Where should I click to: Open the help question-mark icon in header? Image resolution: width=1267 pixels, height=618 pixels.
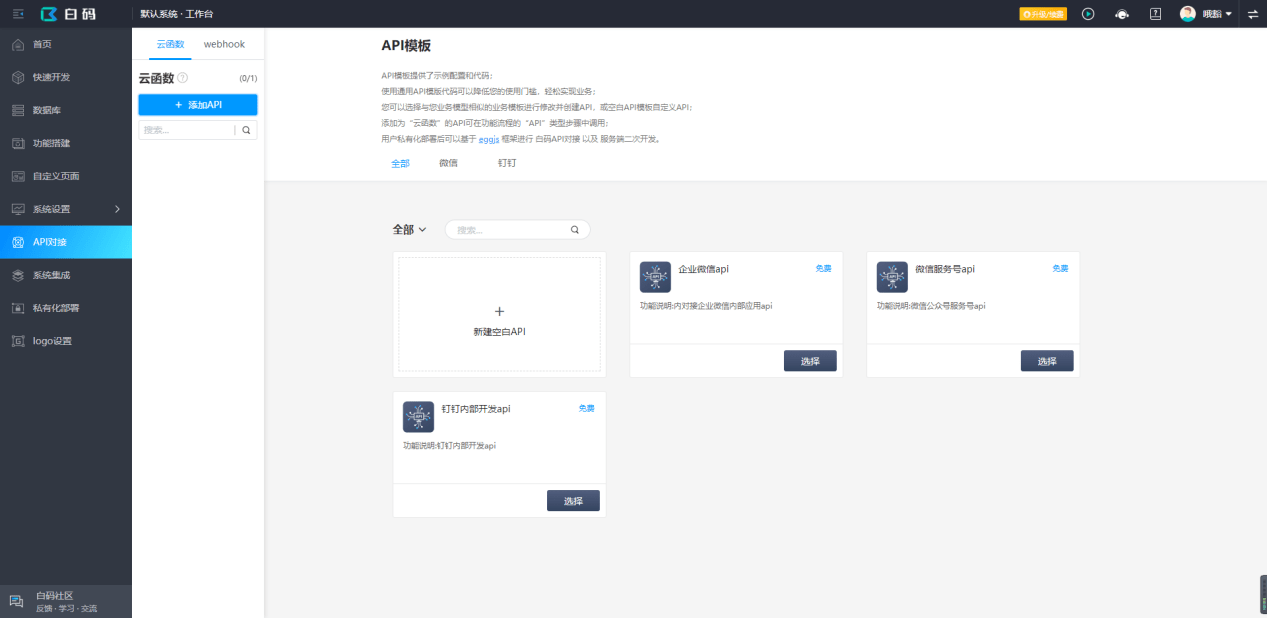pyautogui.click(x=1155, y=14)
